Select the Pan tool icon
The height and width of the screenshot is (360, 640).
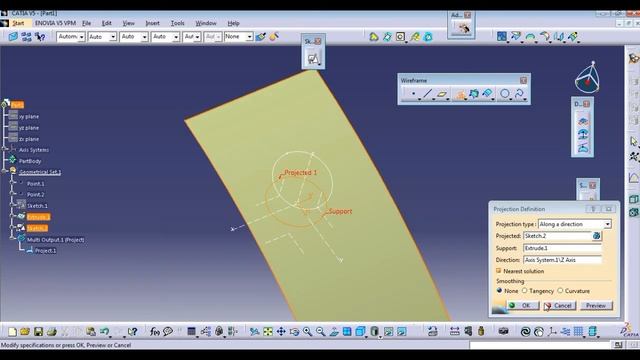coord(281,331)
